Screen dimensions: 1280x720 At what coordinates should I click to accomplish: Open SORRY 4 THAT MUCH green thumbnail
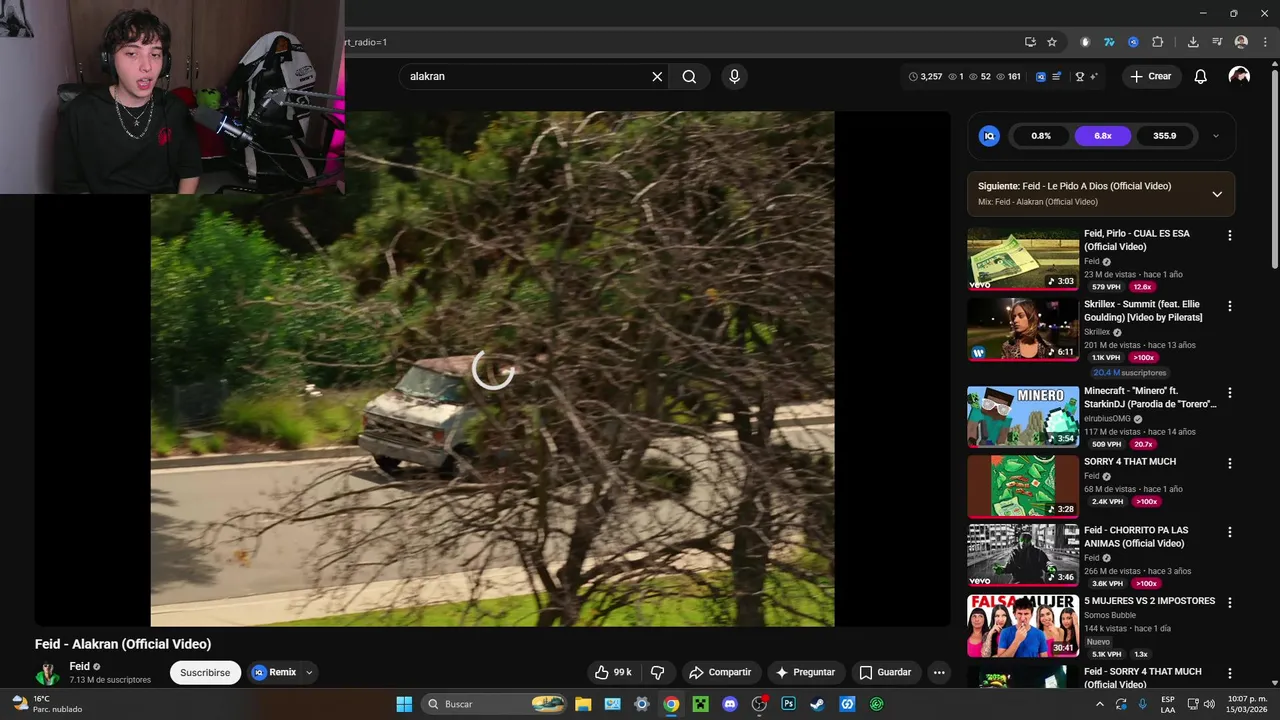click(1023, 487)
